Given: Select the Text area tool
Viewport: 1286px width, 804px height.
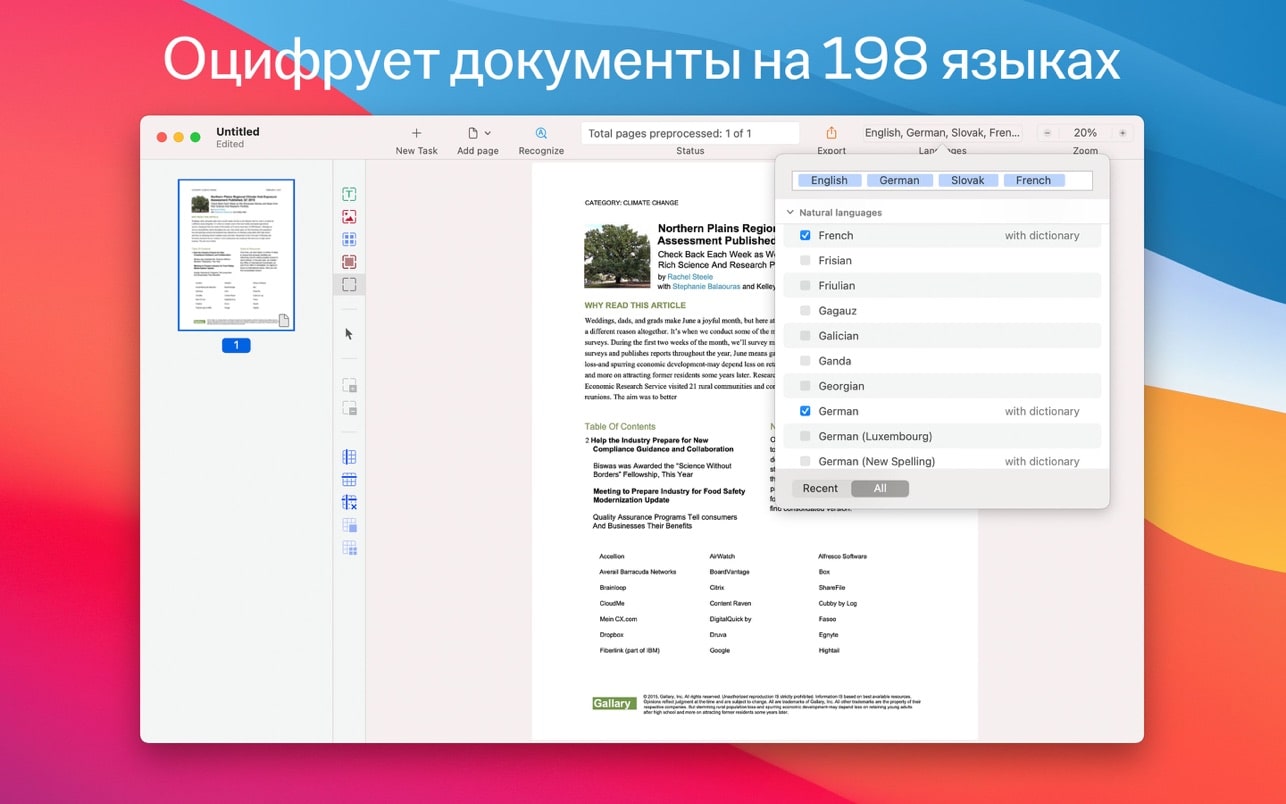Looking at the screenshot, I should [x=349, y=193].
